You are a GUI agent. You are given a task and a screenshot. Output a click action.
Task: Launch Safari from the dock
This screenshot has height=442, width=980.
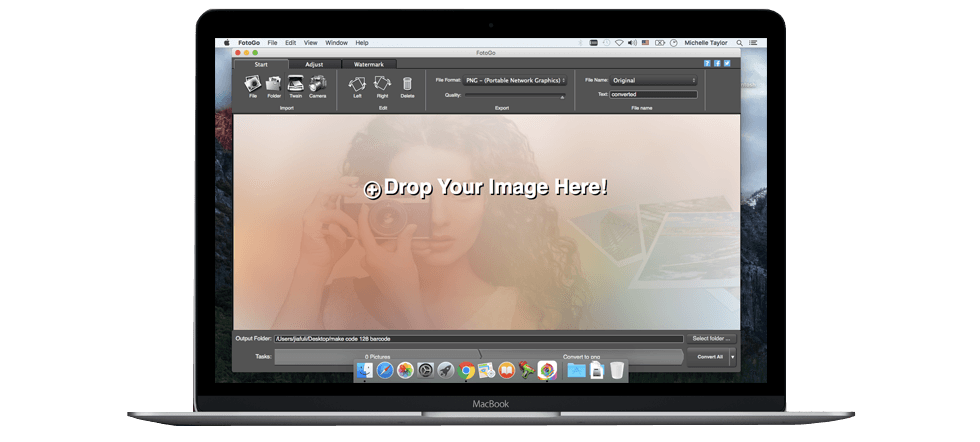(x=385, y=371)
